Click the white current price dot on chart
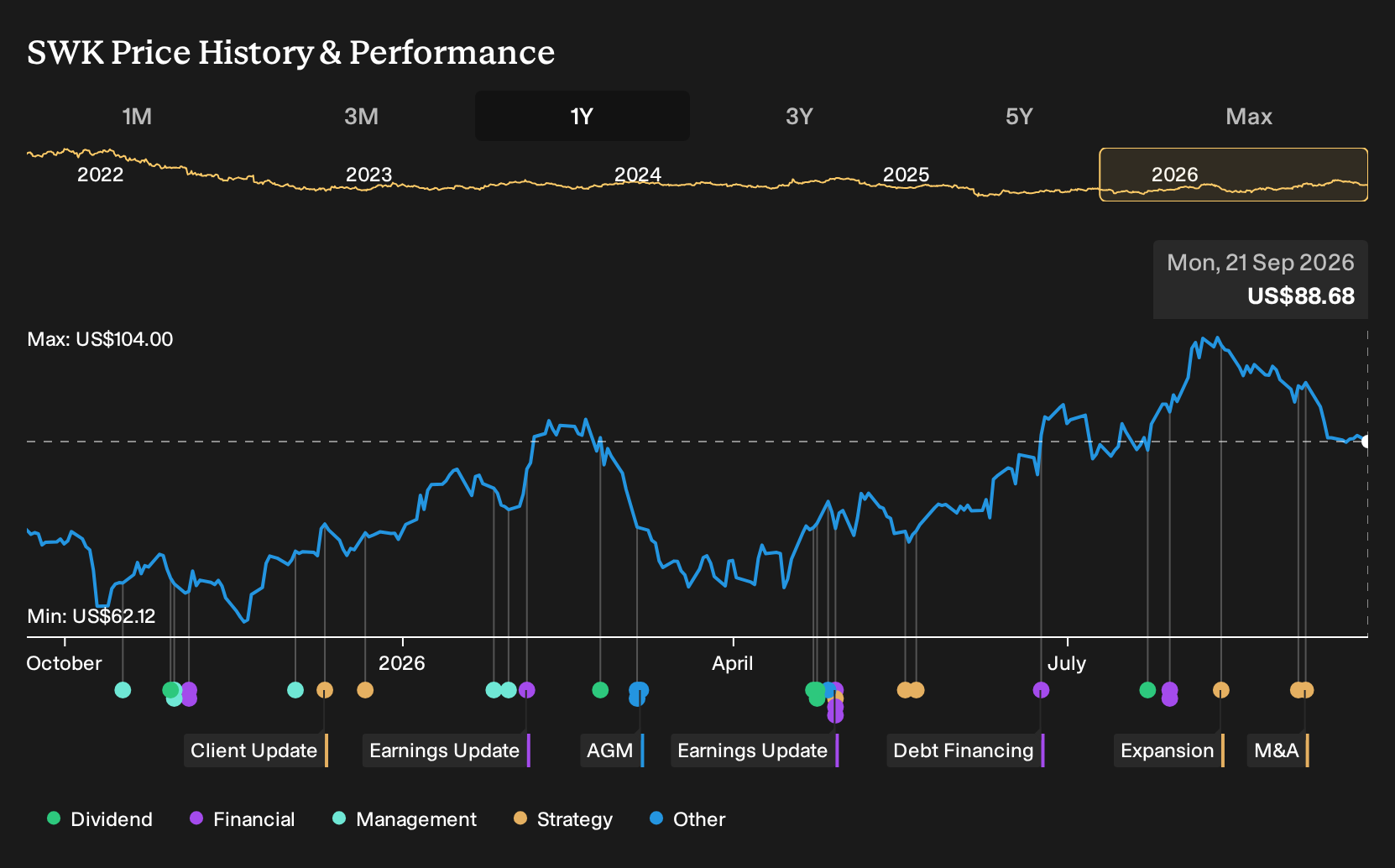The height and width of the screenshot is (868, 1395). (1366, 442)
